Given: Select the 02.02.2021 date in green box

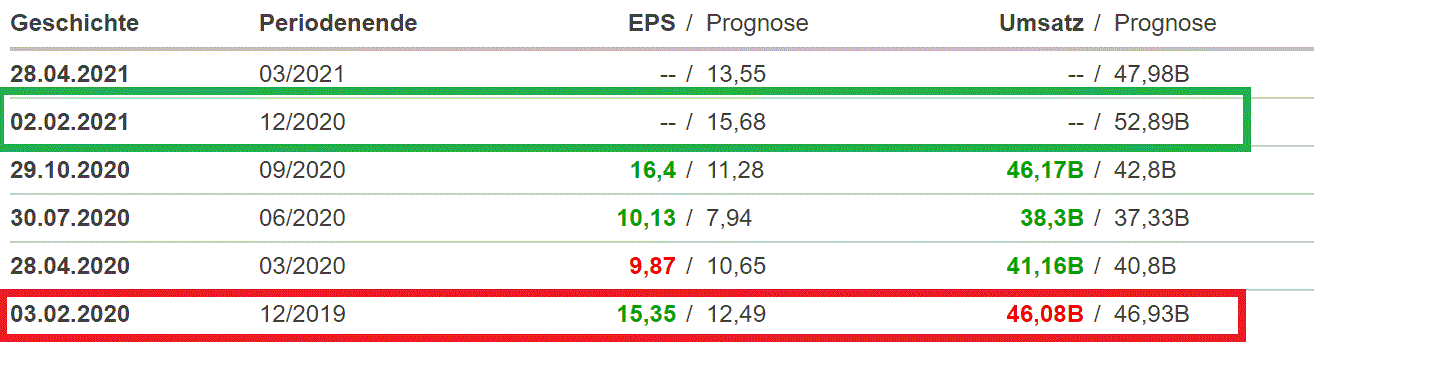Looking at the screenshot, I should 70,122.
